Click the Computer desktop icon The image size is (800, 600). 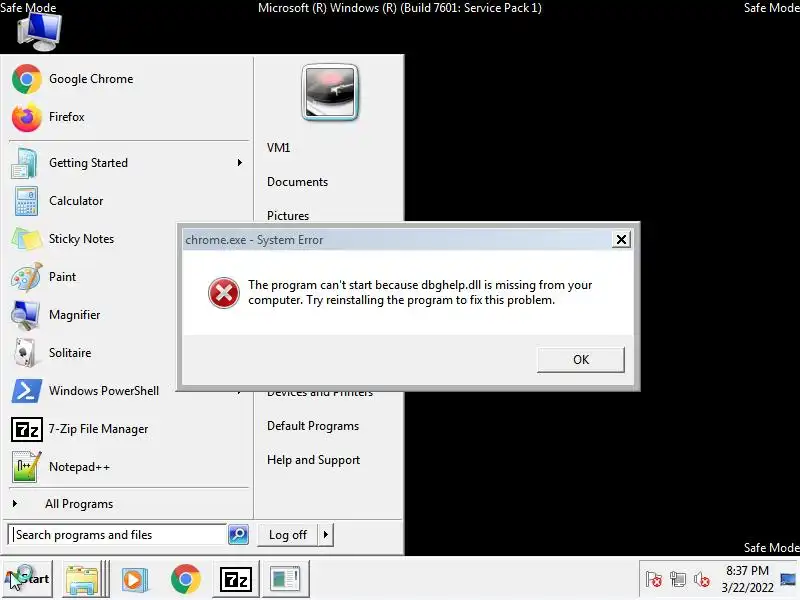click(39, 32)
